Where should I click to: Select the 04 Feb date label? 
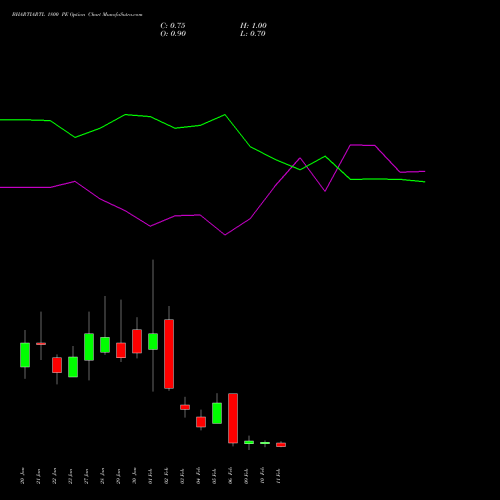click(198, 476)
